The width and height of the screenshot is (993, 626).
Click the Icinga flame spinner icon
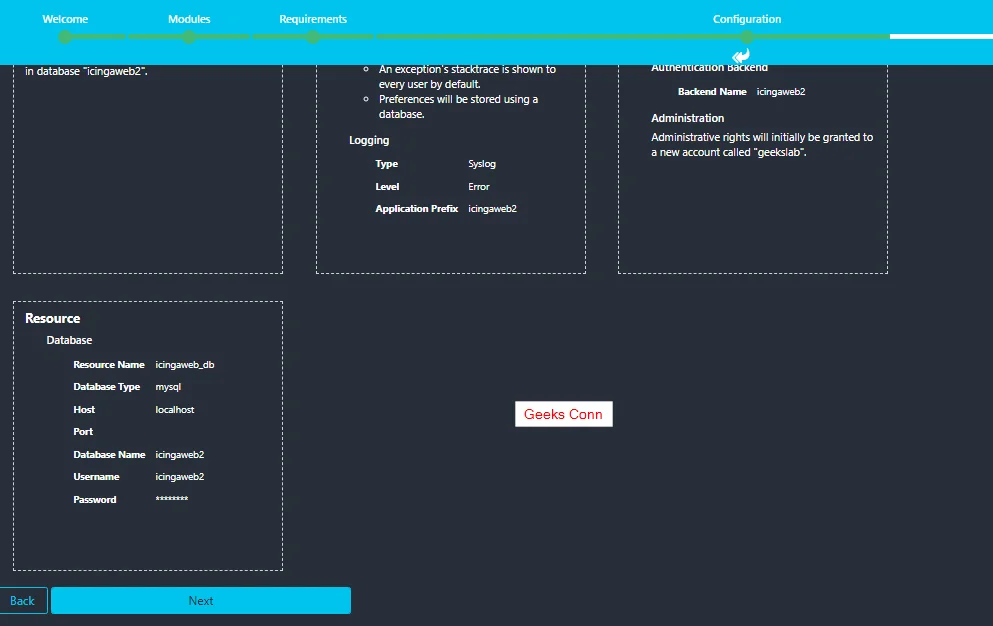click(741, 55)
